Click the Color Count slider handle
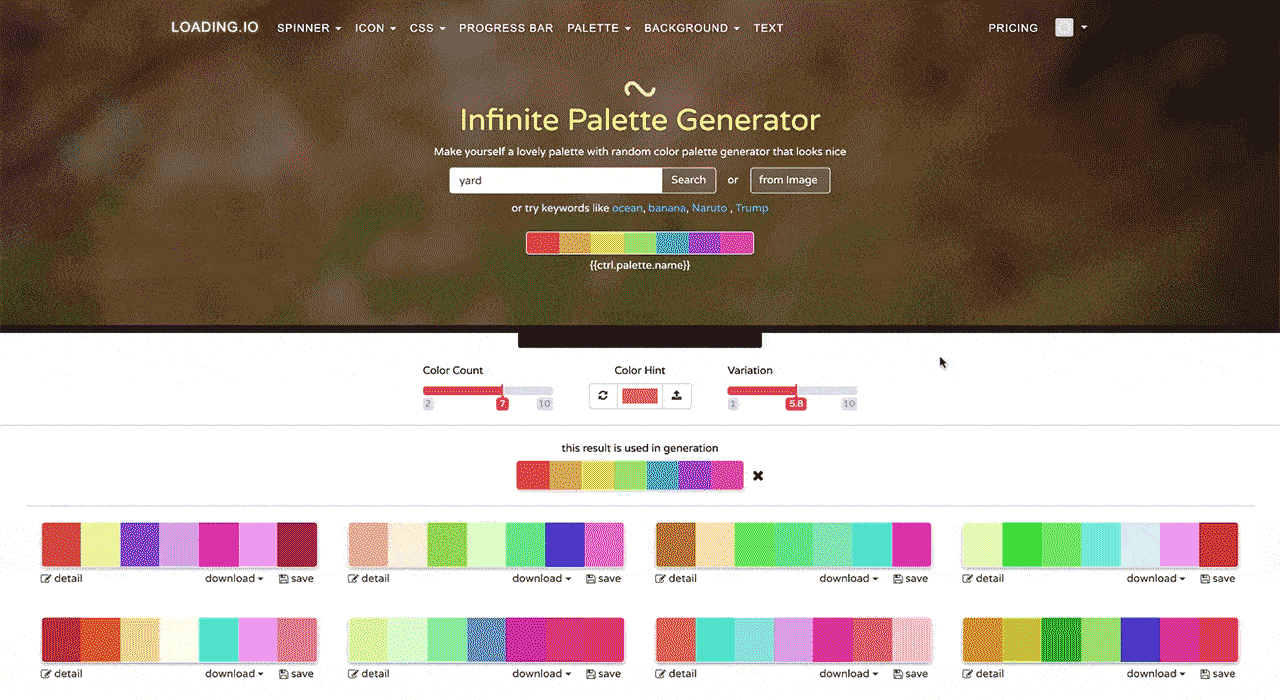The height and width of the screenshot is (700, 1280). tap(503, 391)
